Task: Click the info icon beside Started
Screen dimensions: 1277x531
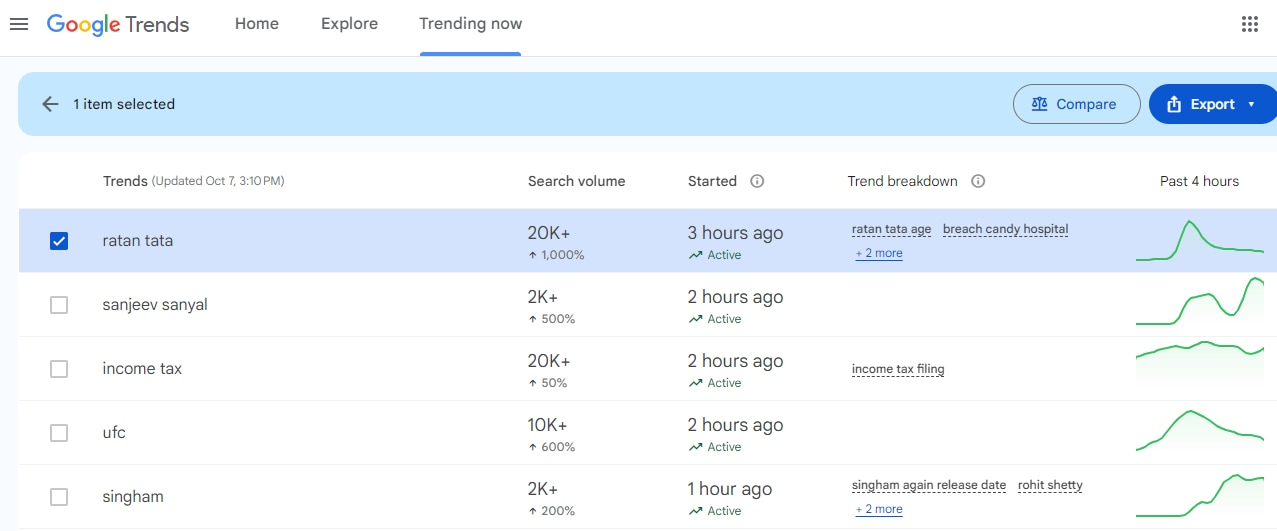Action: [757, 181]
